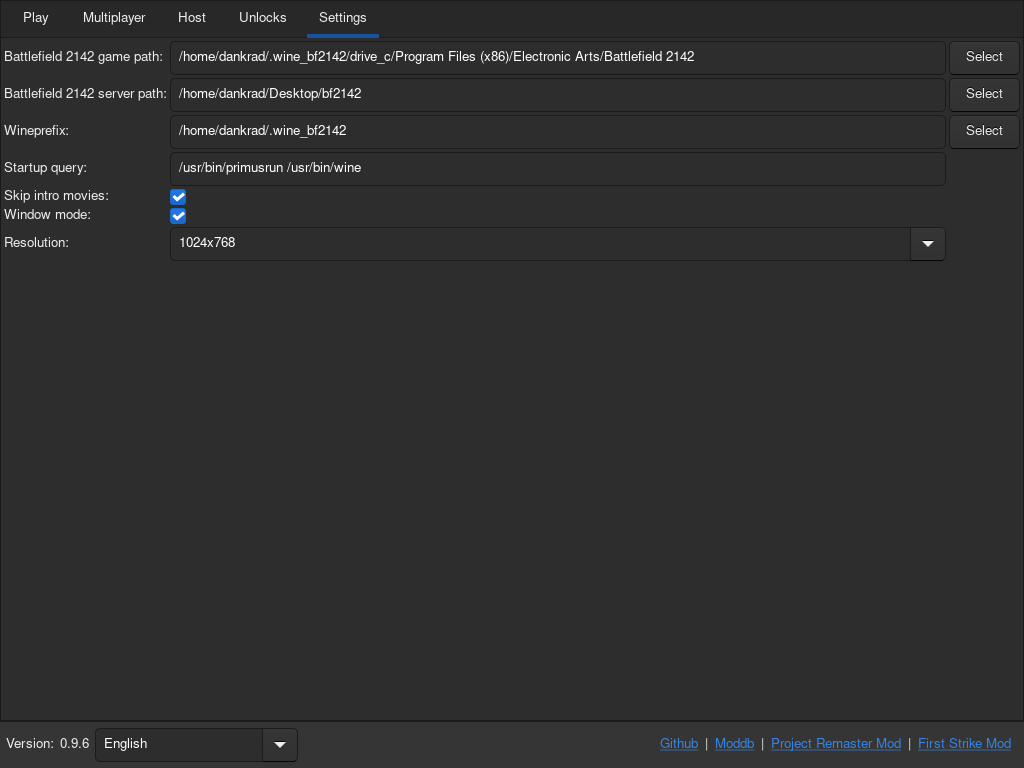The height and width of the screenshot is (768, 1024).
Task: Disable the Window mode checkbox
Action: click(x=178, y=216)
